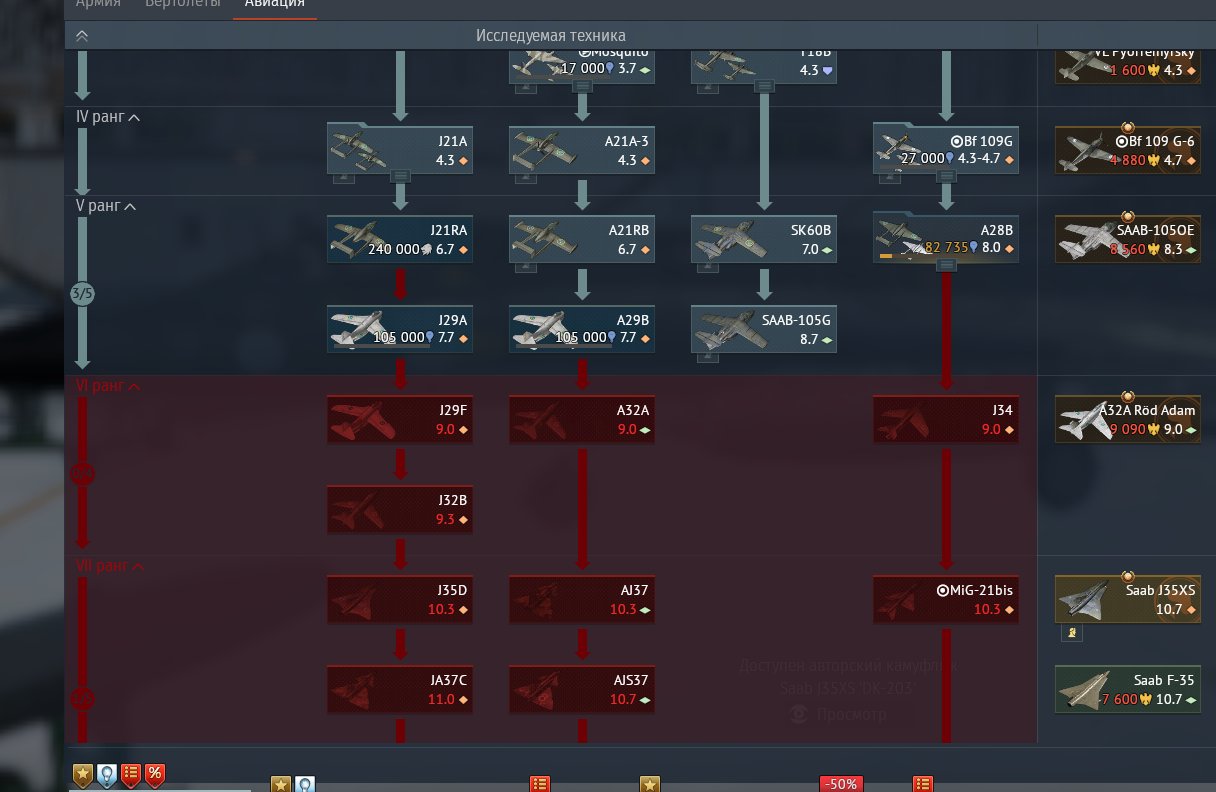This screenshot has width=1216, height=792.
Task: Select the Bf 109G group card
Action: pyautogui.click(x=946, y=149)
